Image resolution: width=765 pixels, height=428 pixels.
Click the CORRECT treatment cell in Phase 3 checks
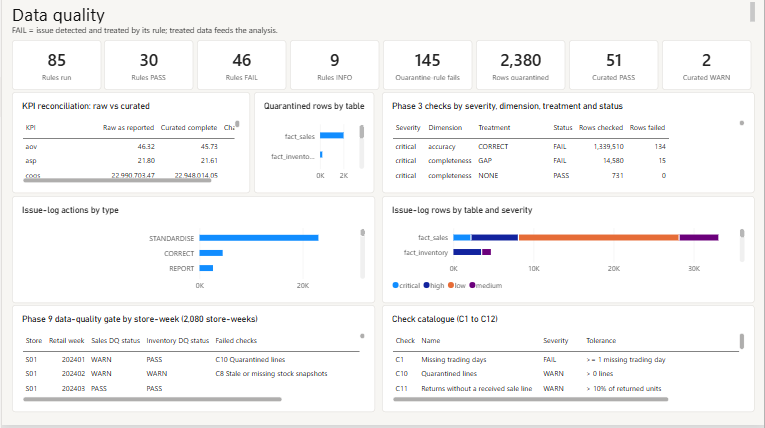(x=493, y=146)
